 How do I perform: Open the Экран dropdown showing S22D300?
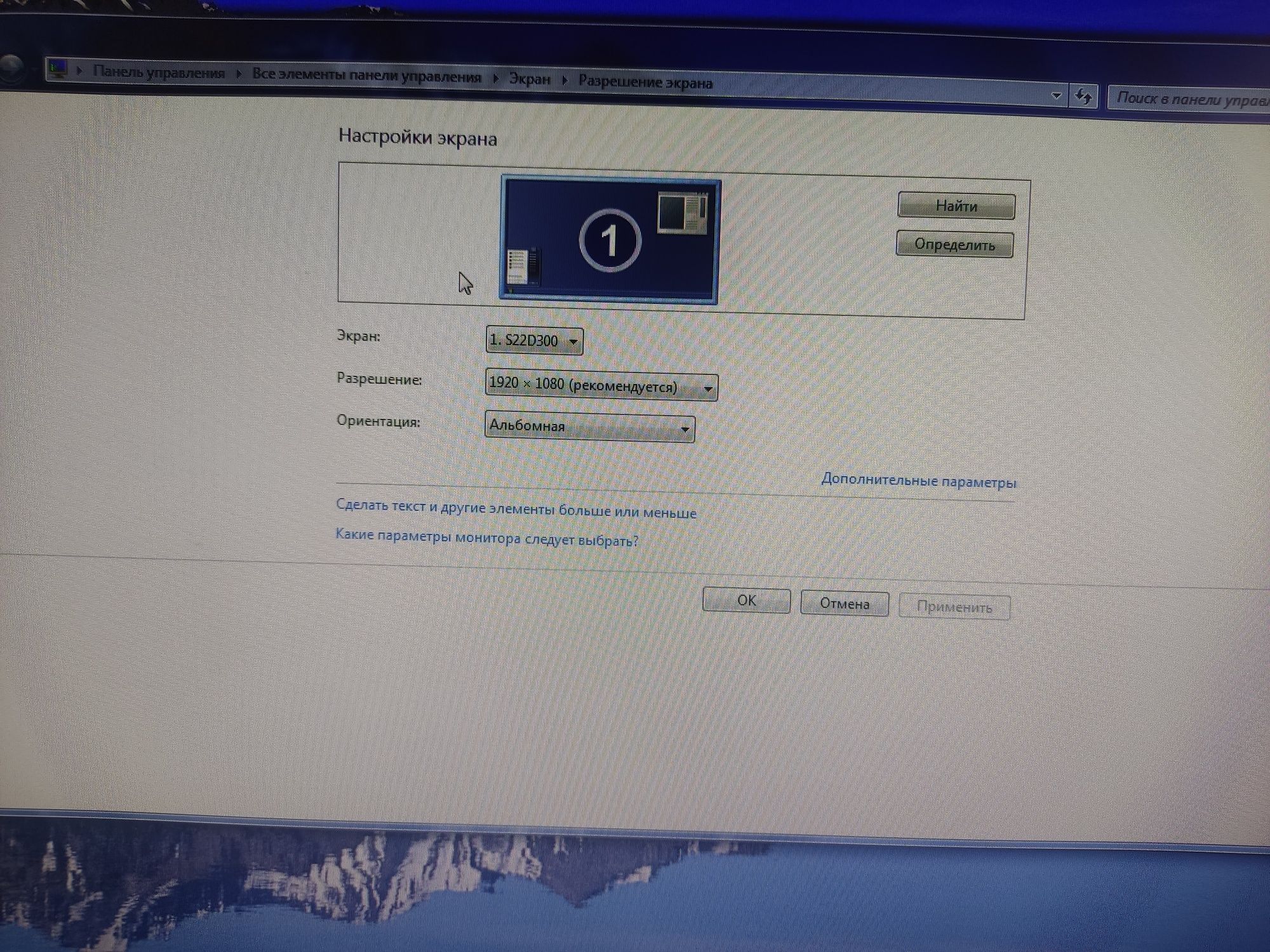pyautogui.click(x=534, y=341)
